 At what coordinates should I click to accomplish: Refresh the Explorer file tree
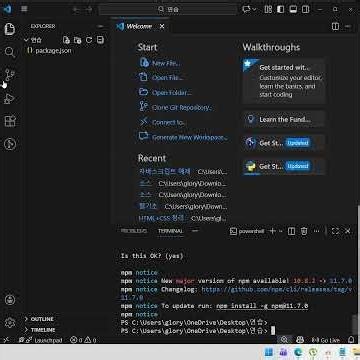pyautogui.click(x=89, y=40)
